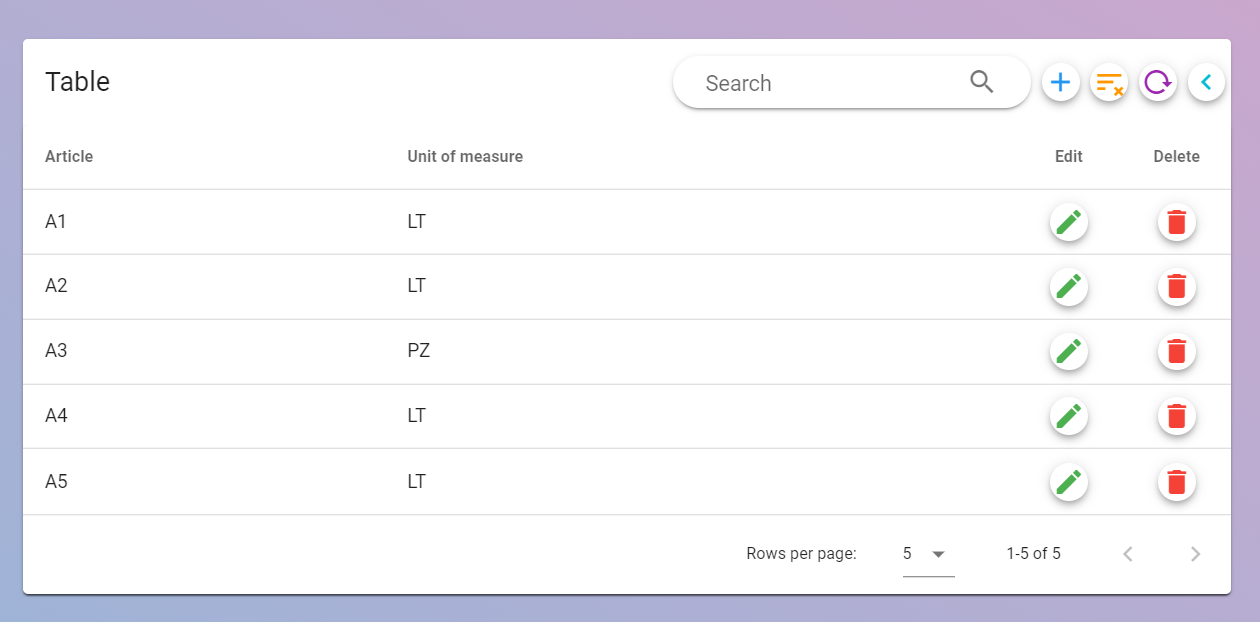Viewport: 1260px width, 622px height.
Task: Open the rows per page dropdown
Action: 928,554
